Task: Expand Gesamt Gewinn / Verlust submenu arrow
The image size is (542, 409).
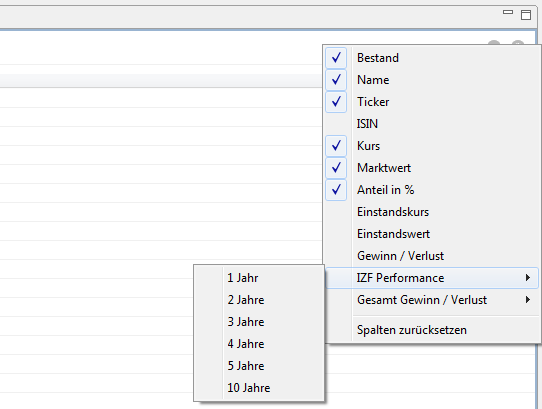Action: [527, 300]
